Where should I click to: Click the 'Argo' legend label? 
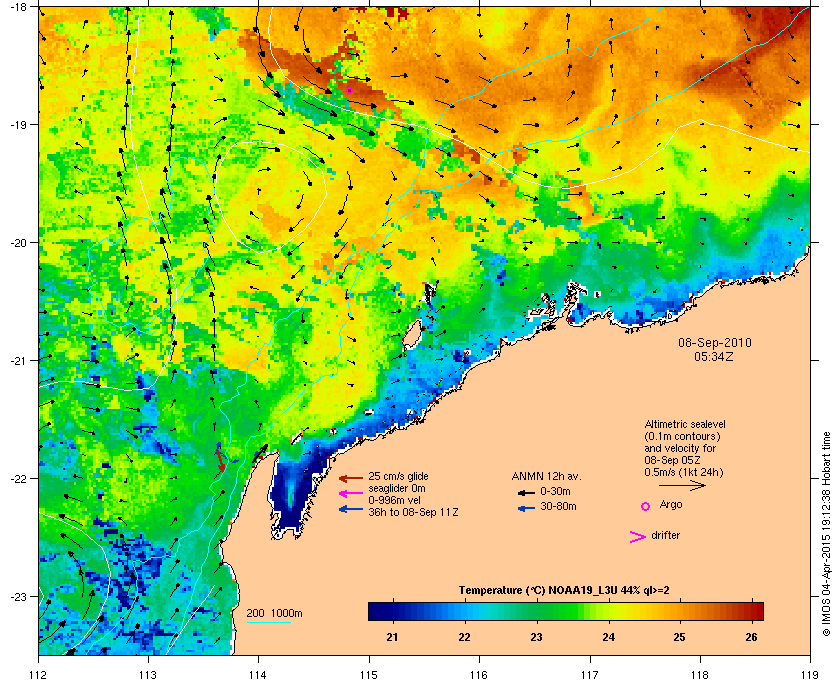(x=671, y=505)
